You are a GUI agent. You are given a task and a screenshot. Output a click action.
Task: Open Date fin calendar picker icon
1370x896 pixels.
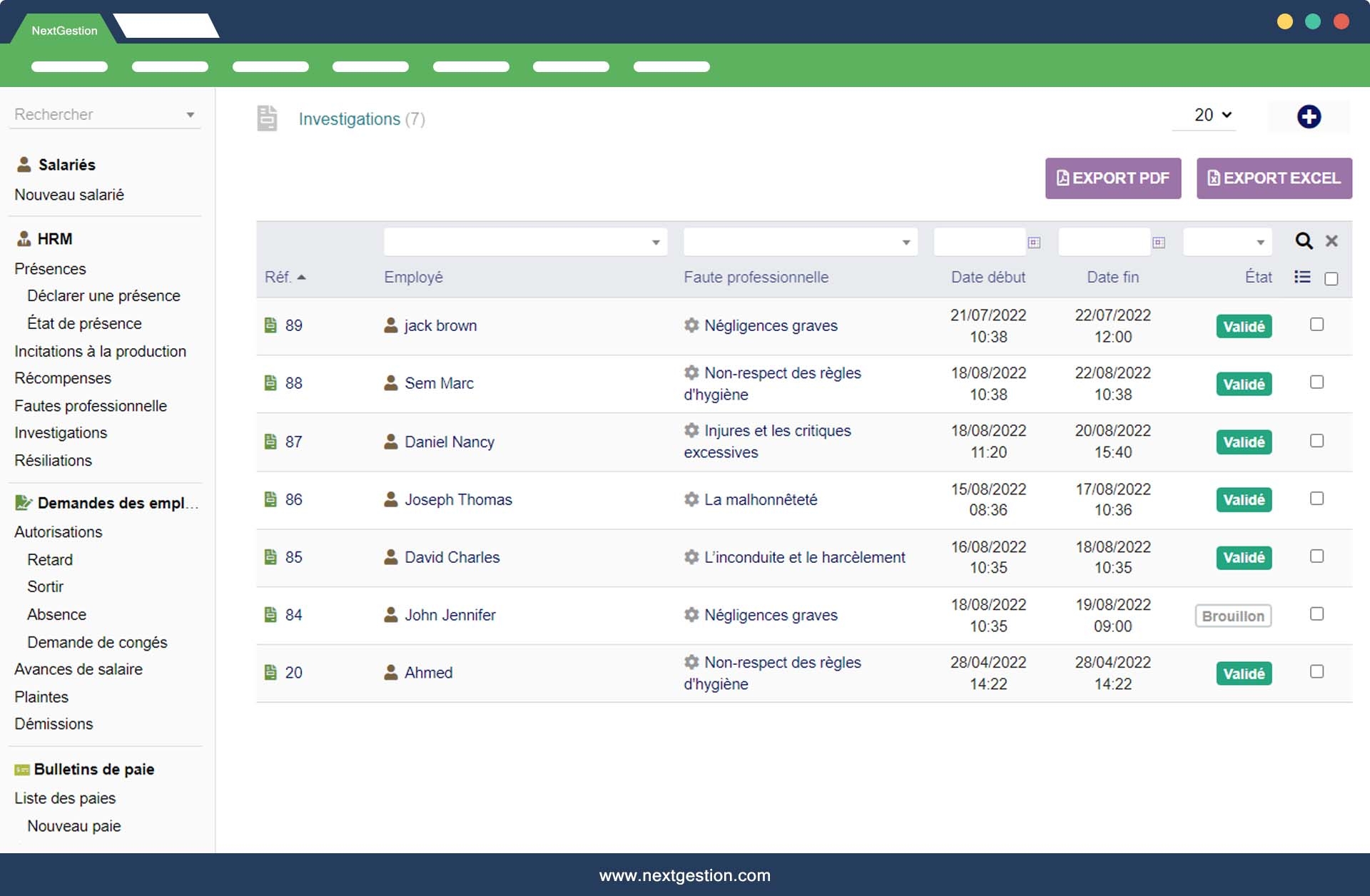pos(1158,243)
